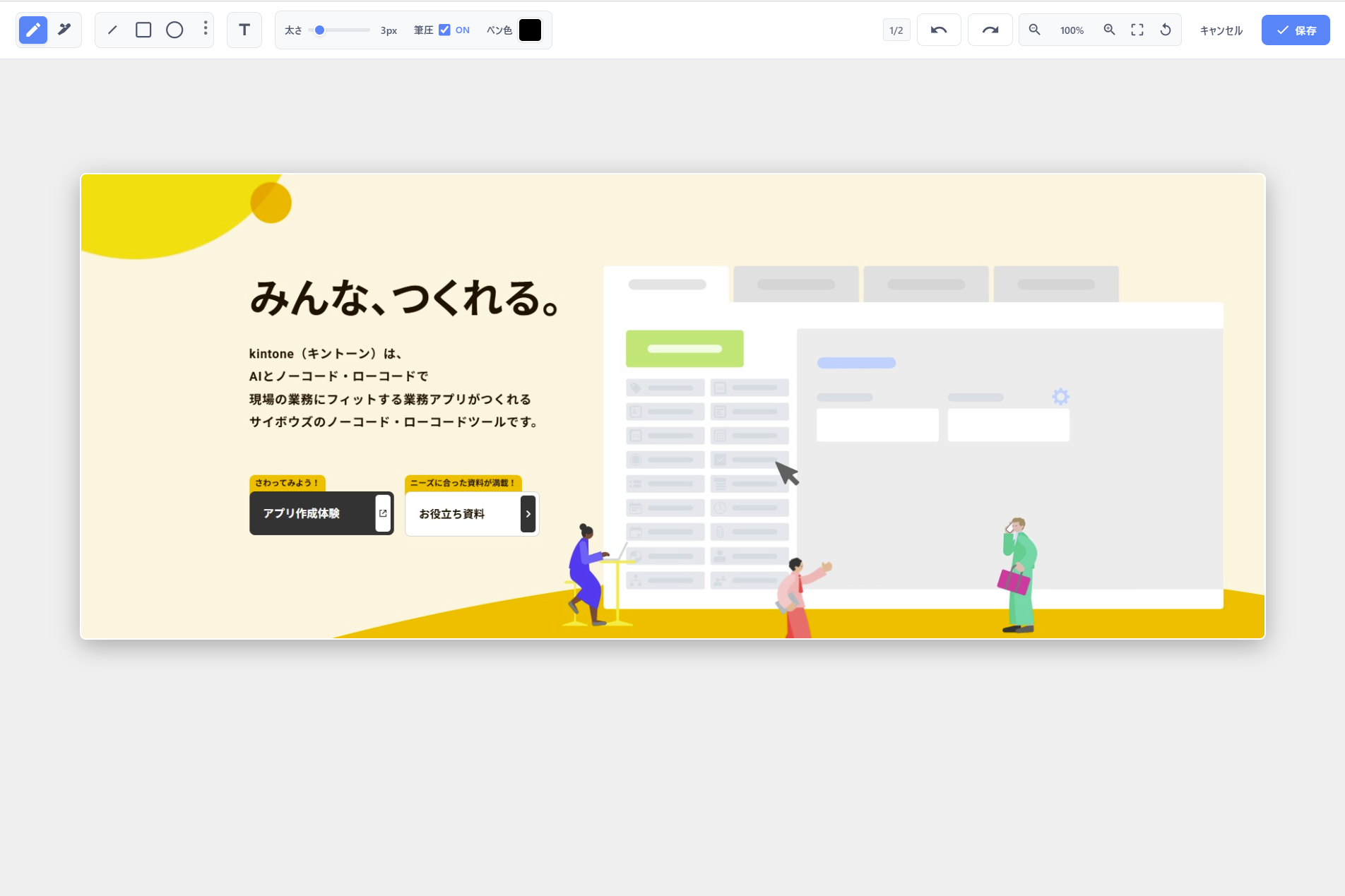Save the annotations with 保存

coord(1295,30)
